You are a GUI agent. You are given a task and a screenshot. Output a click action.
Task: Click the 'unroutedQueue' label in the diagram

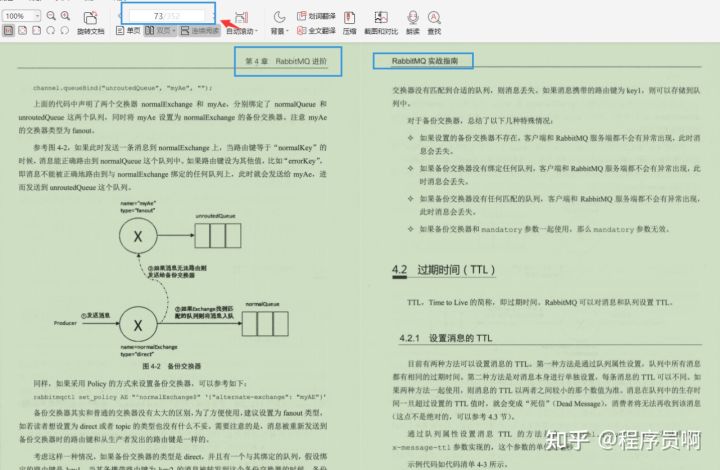pos(215,216)
